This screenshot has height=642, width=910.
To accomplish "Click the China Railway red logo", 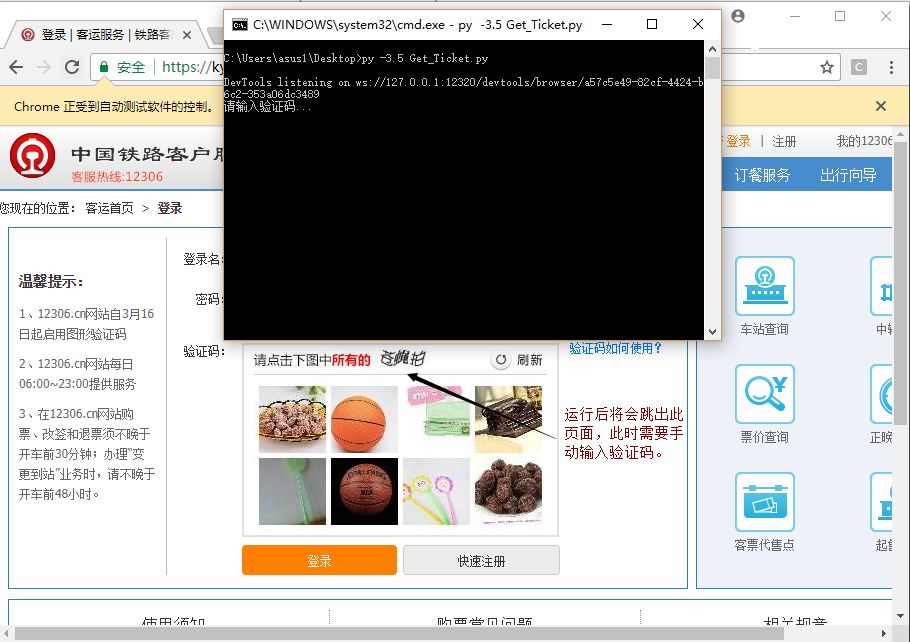I will click(32, 158).
